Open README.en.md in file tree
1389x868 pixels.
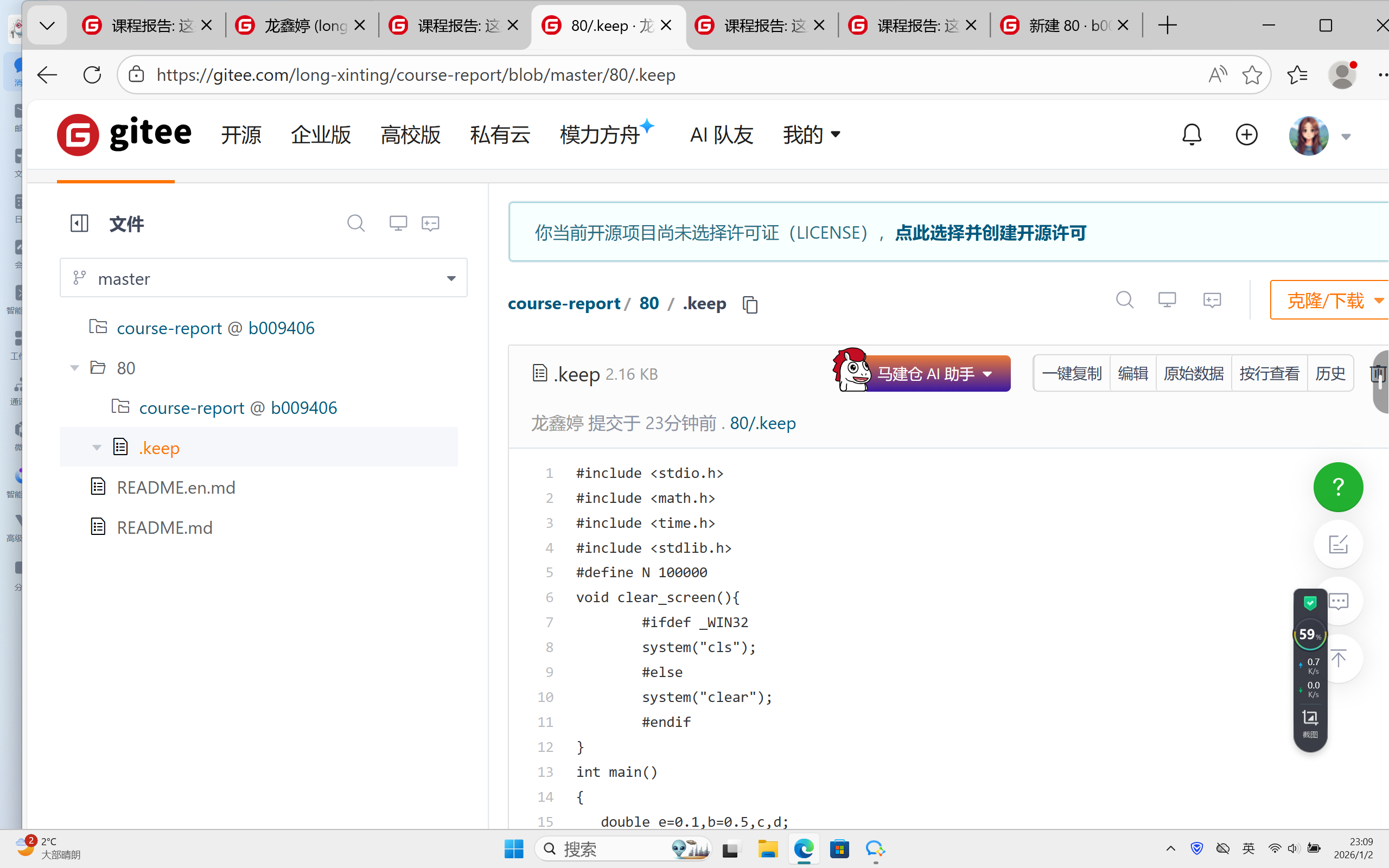[176, 487]
